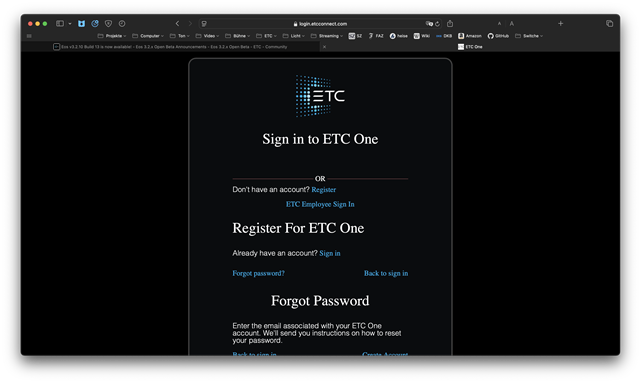Click the Sign in link after Already have account
Image resolution: width=640 pixels, height=382 pixels.
tap(330, 253)
